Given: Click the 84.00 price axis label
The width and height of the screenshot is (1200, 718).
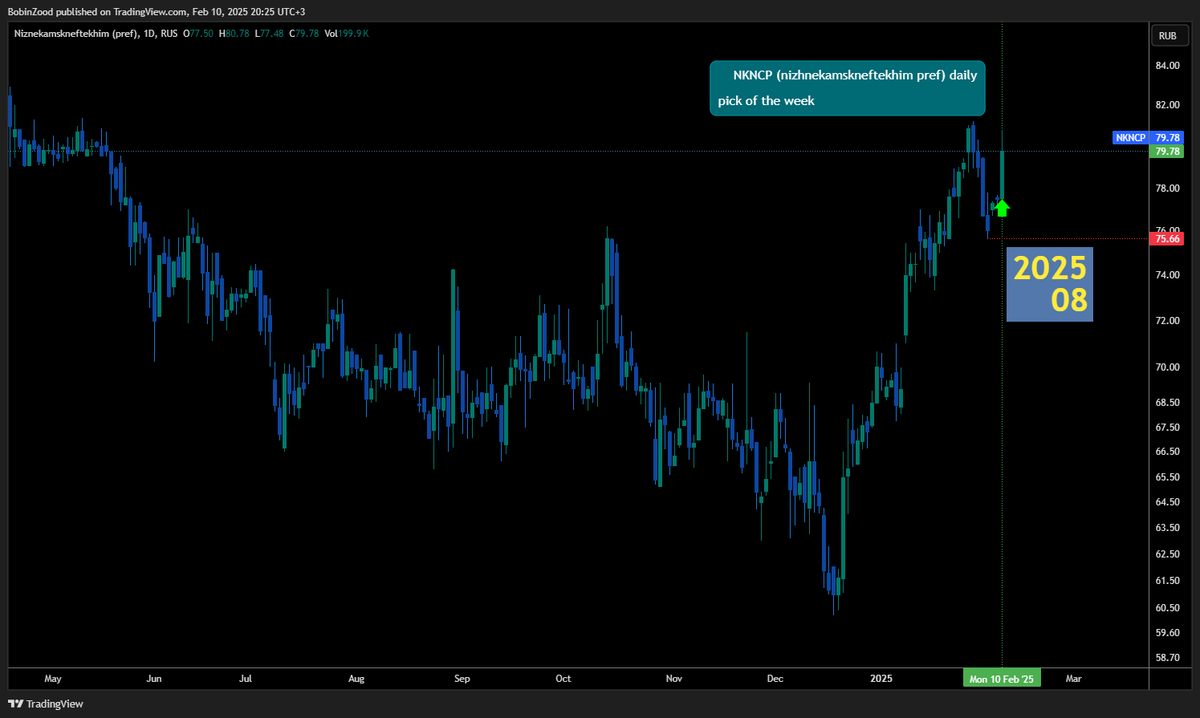Looking at the screenshot, I should [x=1167, y=66].
